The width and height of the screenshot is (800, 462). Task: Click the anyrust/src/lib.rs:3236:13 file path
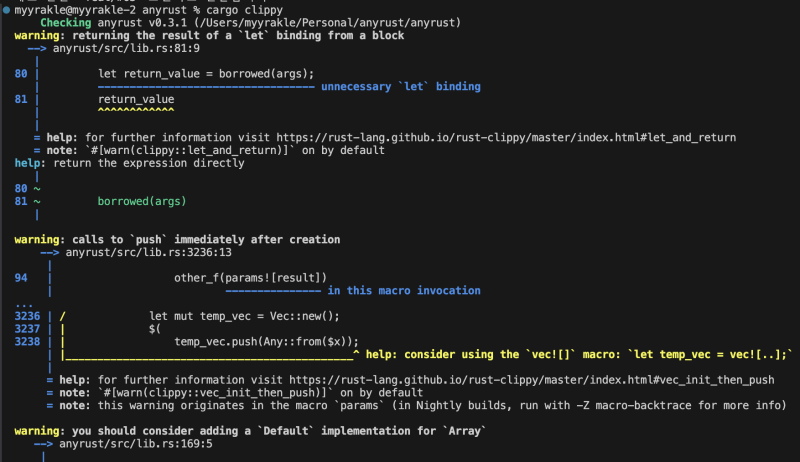[148, 253]
